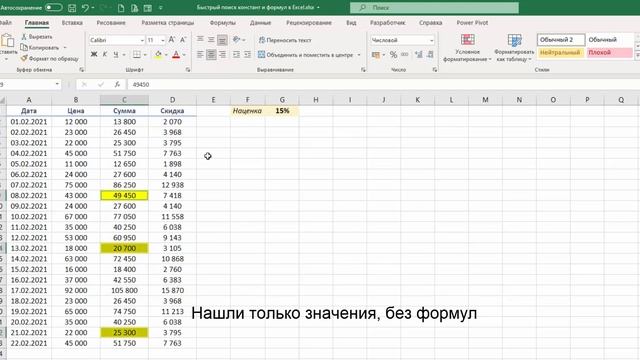Viewport: 640px width, 360px height.
Task: Switch to the Вставка tab
Action: coord(72,23)
